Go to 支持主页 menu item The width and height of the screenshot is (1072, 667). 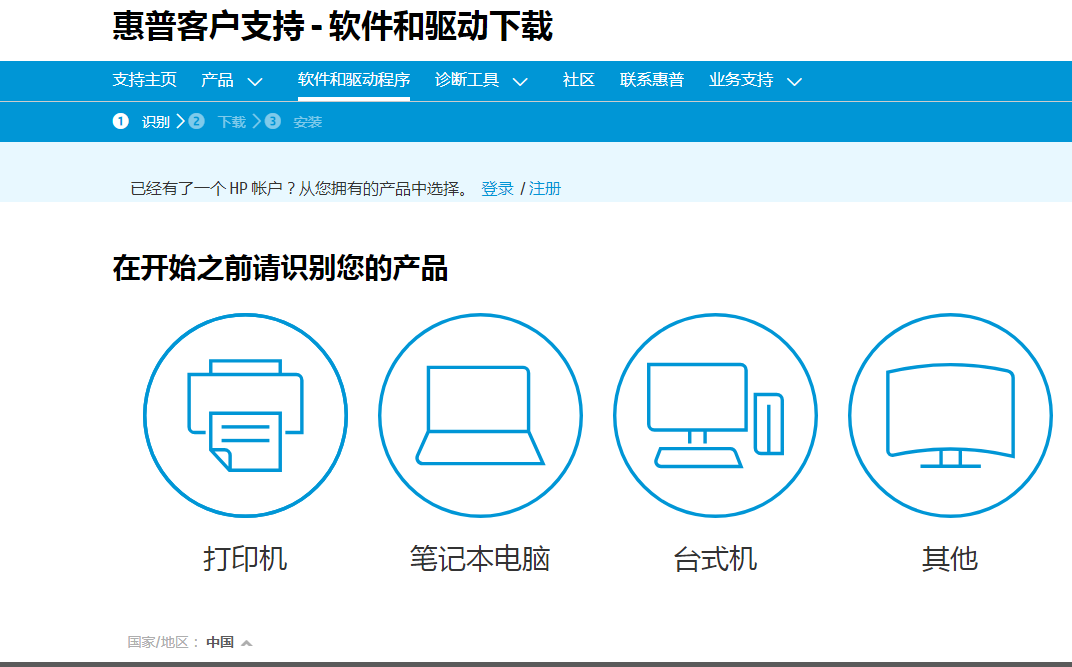145,81
